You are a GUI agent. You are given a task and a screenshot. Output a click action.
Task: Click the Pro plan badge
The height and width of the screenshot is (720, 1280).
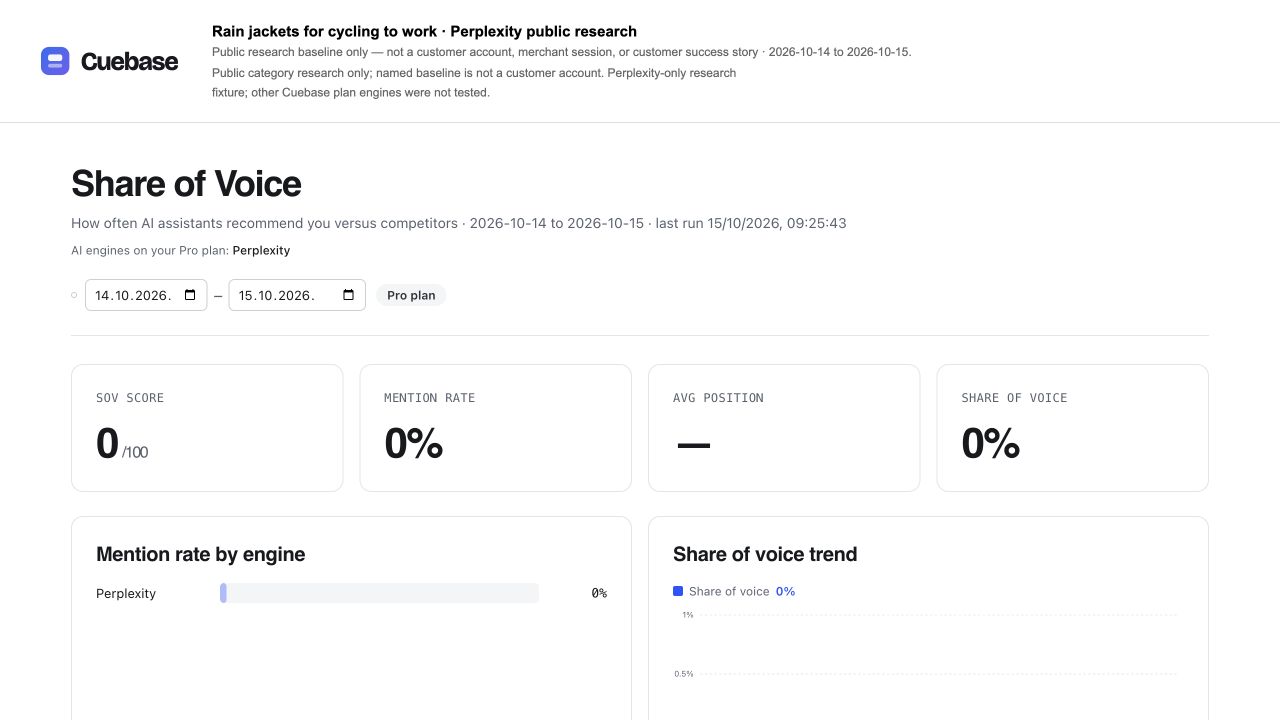click(x=411, y=295)
